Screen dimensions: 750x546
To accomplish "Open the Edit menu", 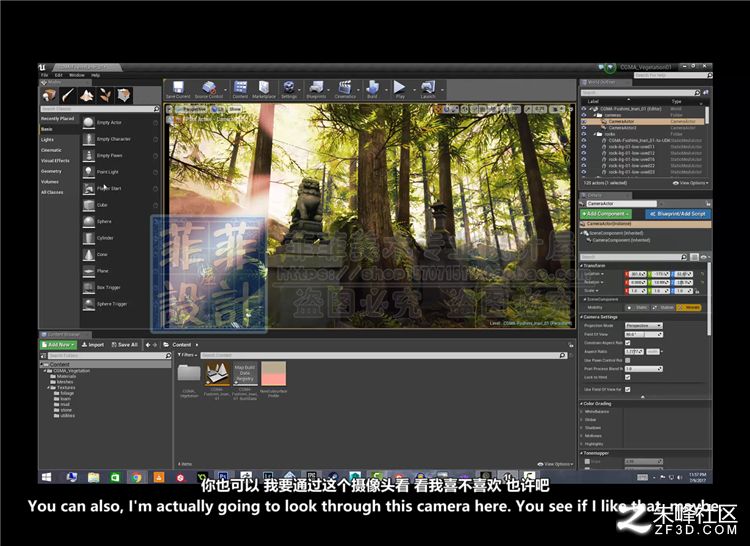I will click(58, 75).
